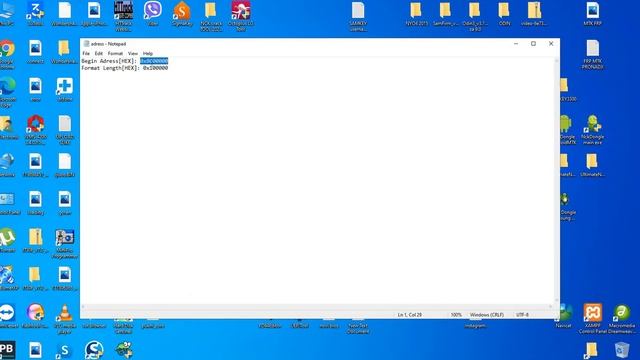Viewport: 640px width, 360px height.
Task: Select the Viber desktop icon
Action: point(152,14)
